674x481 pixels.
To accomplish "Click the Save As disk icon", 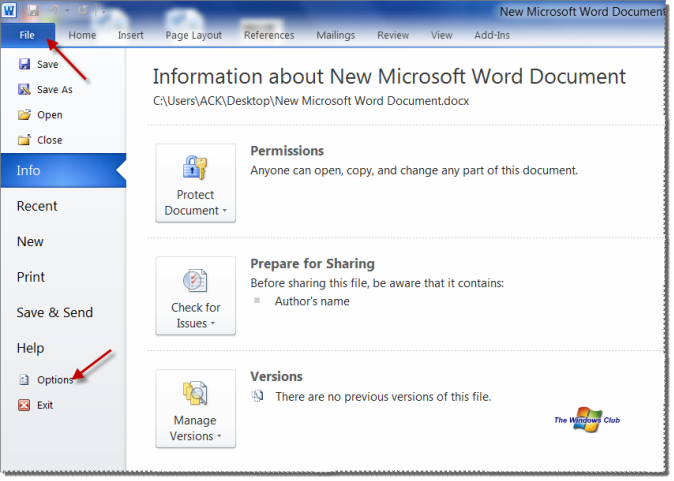I will 25,89.
